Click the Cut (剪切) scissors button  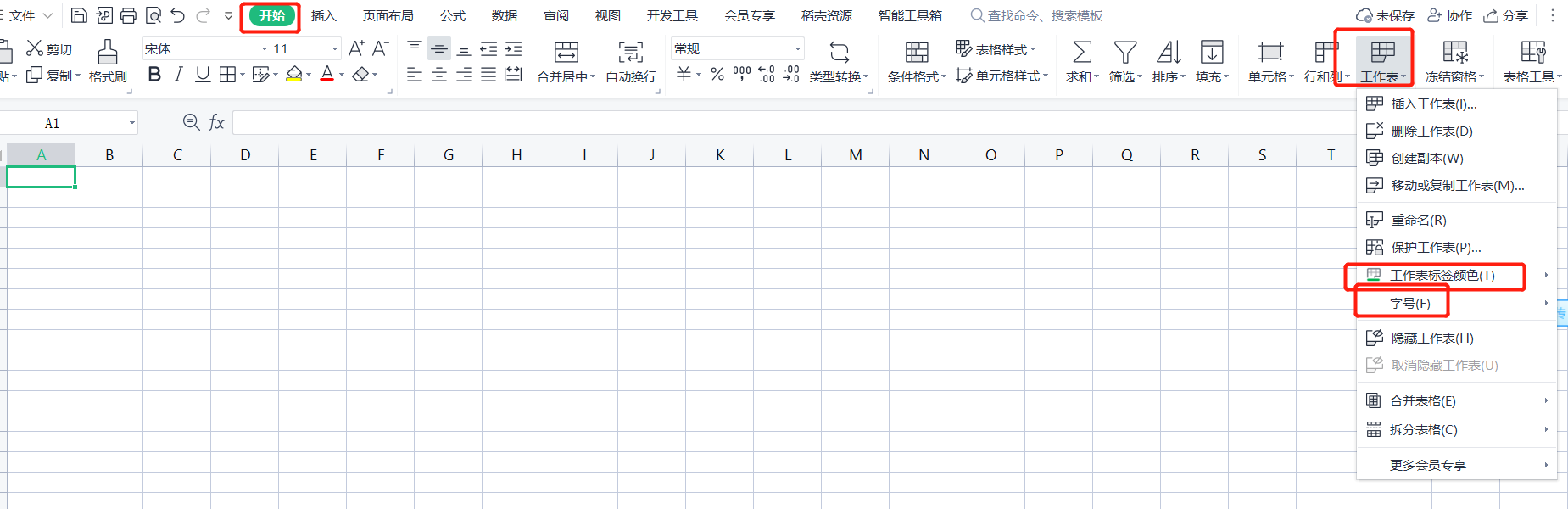point(49,48)
